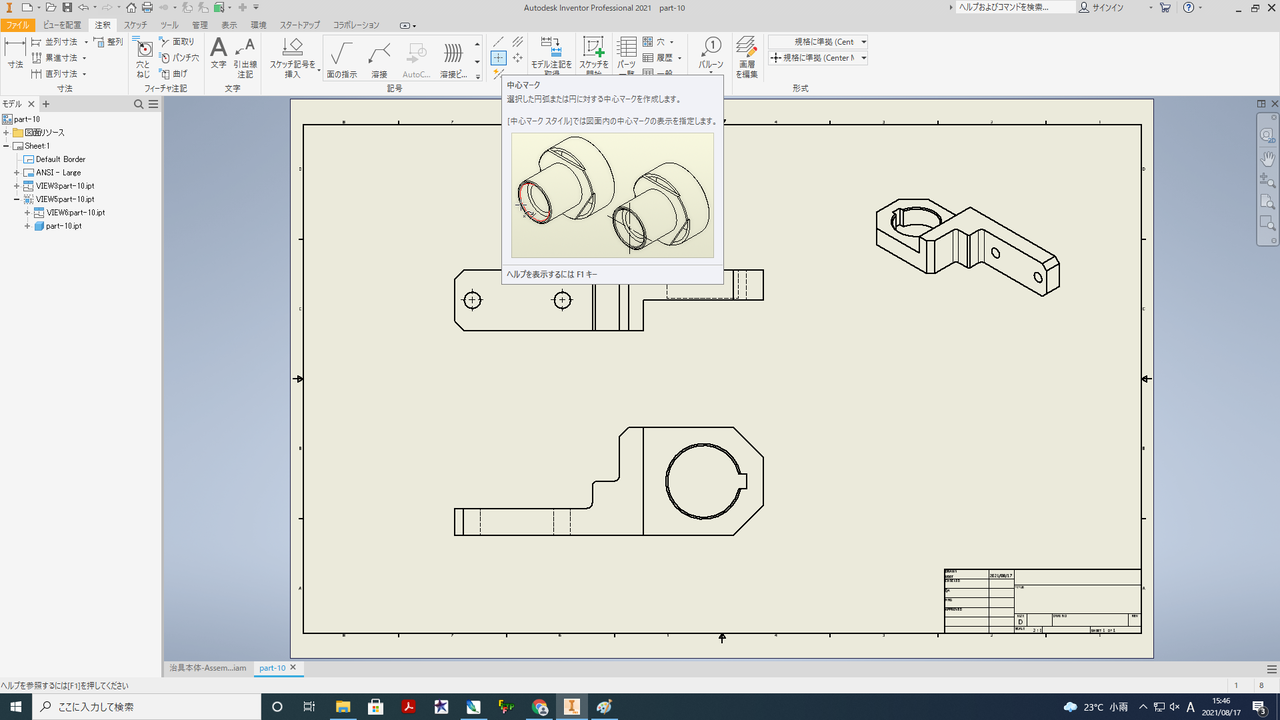Select the 溶接 welding symbol
Viewport: 1280px width, 720px height.
pyautogui.click(x=379, y=59)
